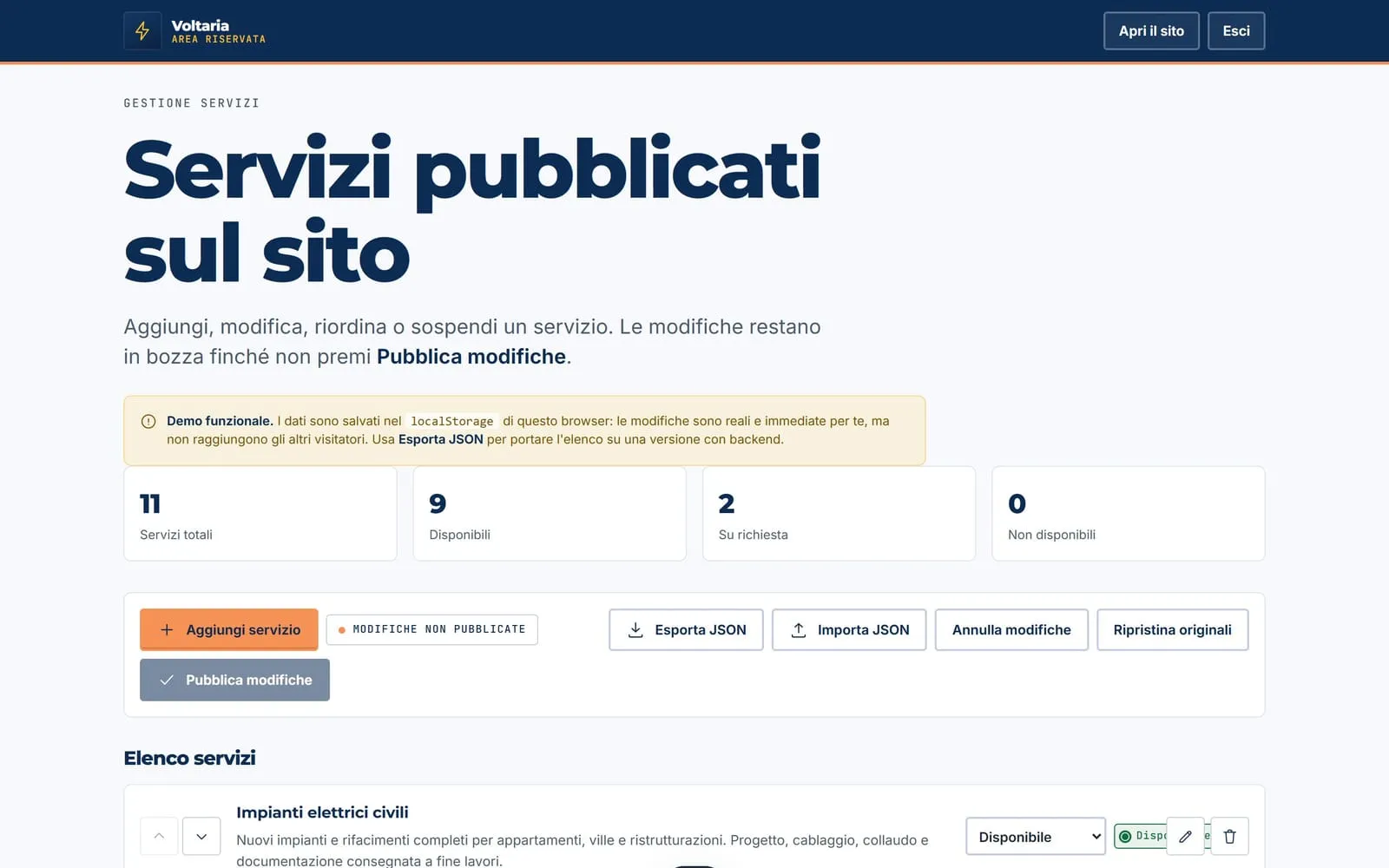Discard edits with Annulla modifiche
Viewport: 1389px width, 868px height.
pos(1011,629)
